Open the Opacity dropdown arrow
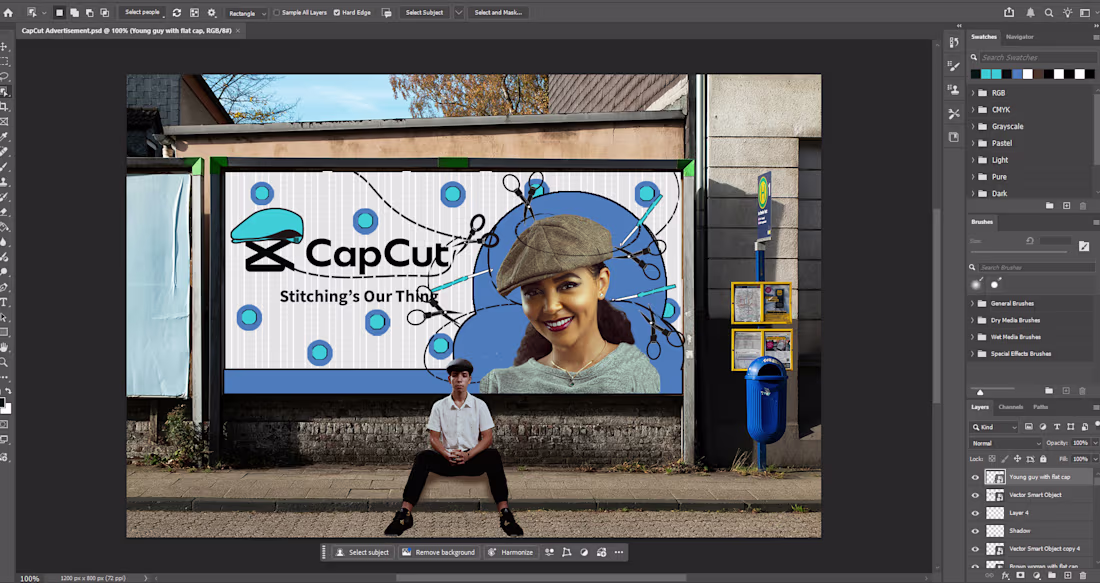The width and height of the screenshot is (1100, 583). (x=1095, y=443)
